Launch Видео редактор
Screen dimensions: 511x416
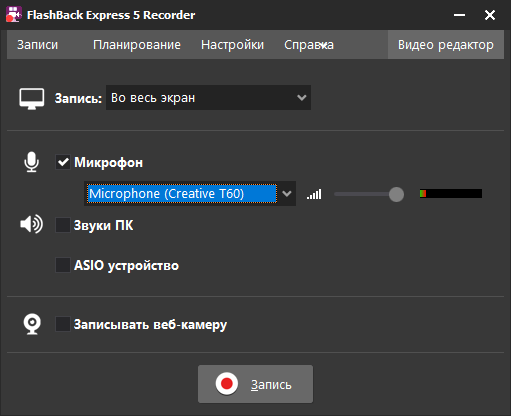click(x=446, y=45)
